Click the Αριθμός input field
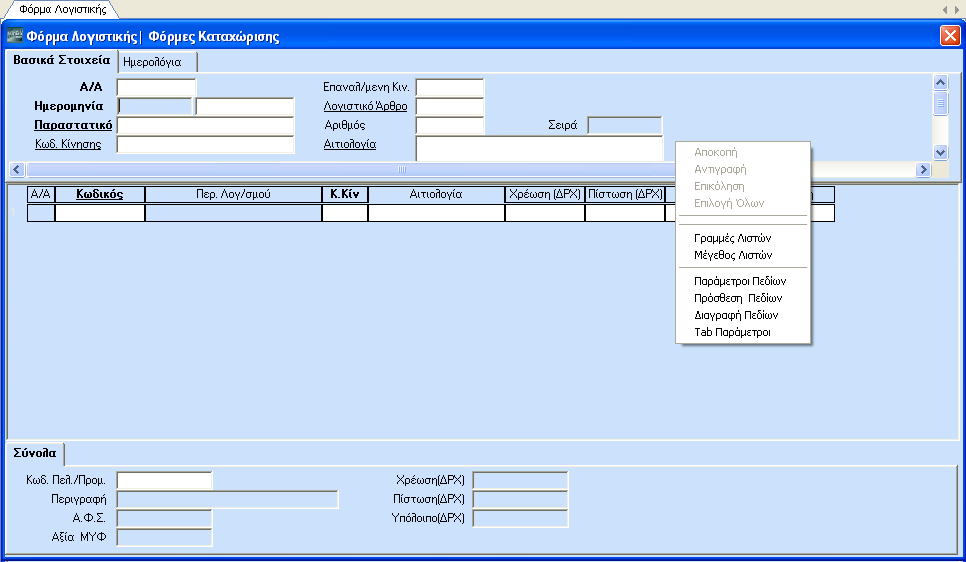The height and width of the screenshot is (562, 966). pyautogui.click(x=450, y=126)
